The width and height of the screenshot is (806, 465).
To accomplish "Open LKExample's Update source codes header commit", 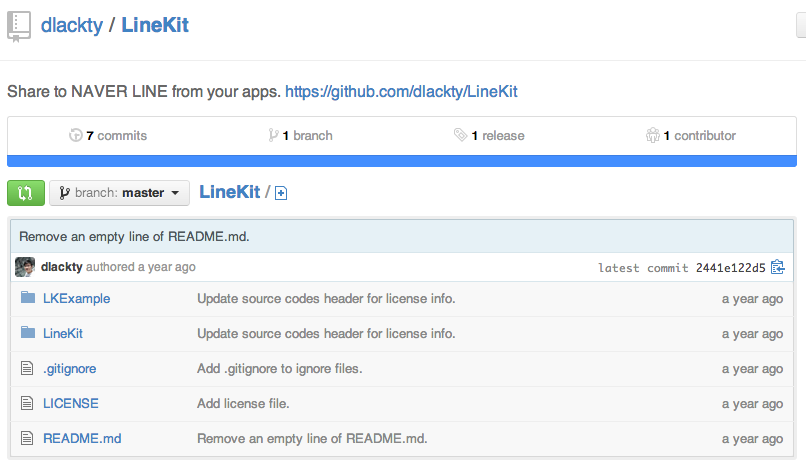I will [x=326, y=299].
